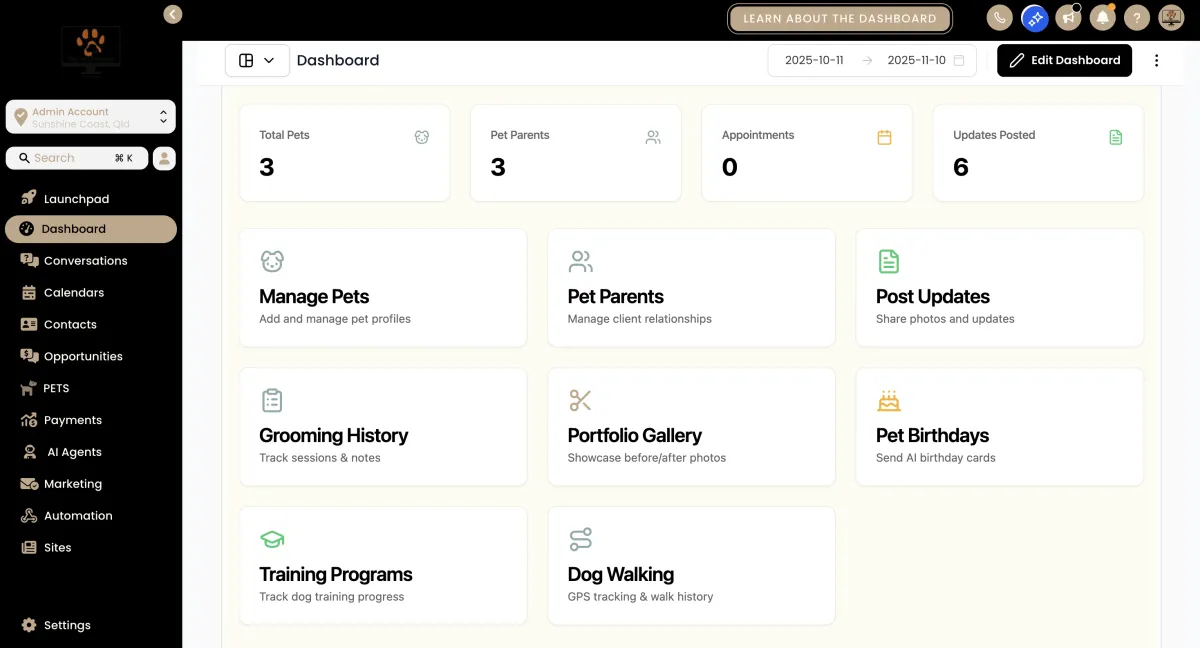Image resolution: width=1200 pixels, height=648 pixels.
Task: Click the three-dot more options menu
Action: (x=1157, y=60)
